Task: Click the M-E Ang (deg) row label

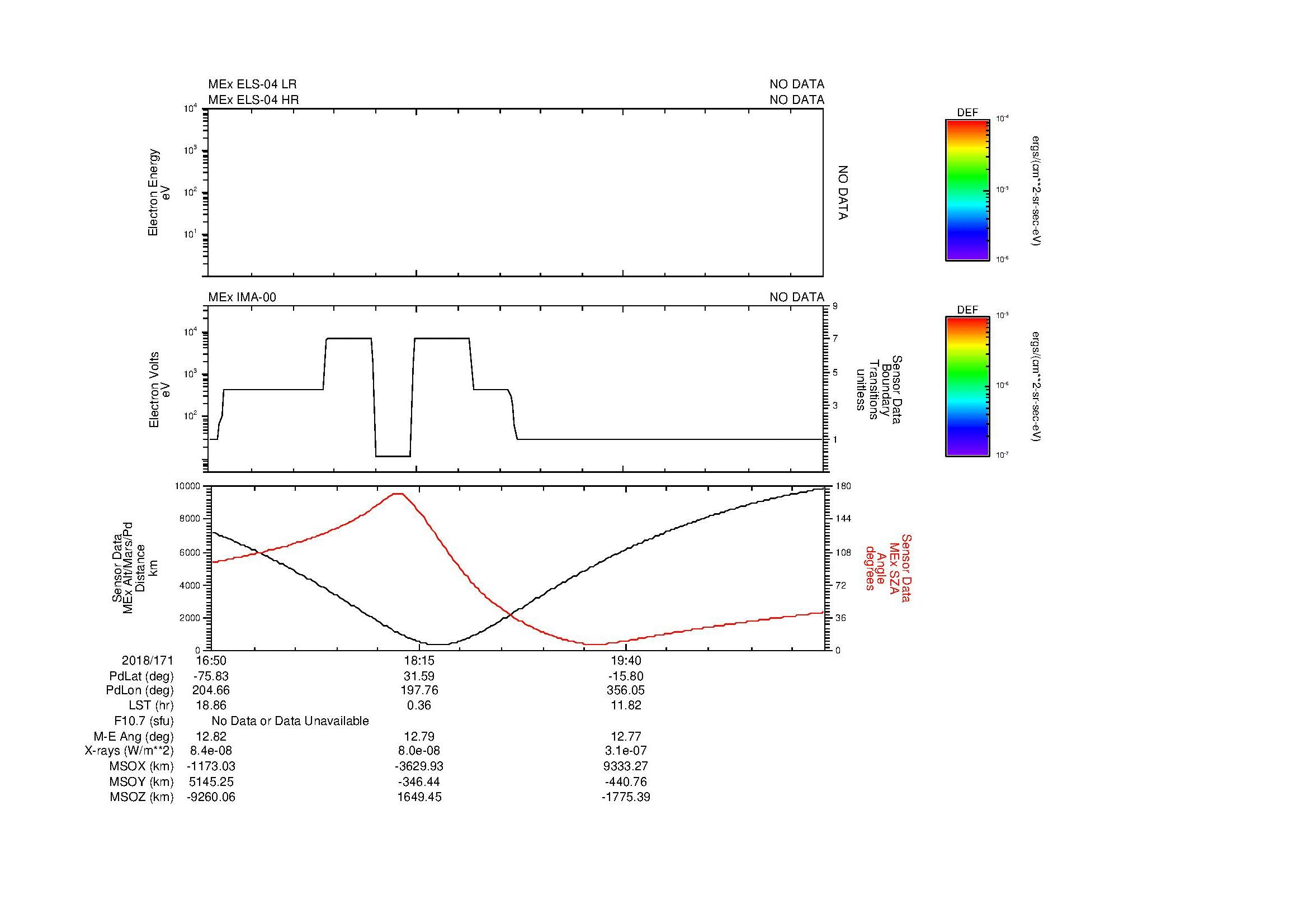Action: coord(134,736)
